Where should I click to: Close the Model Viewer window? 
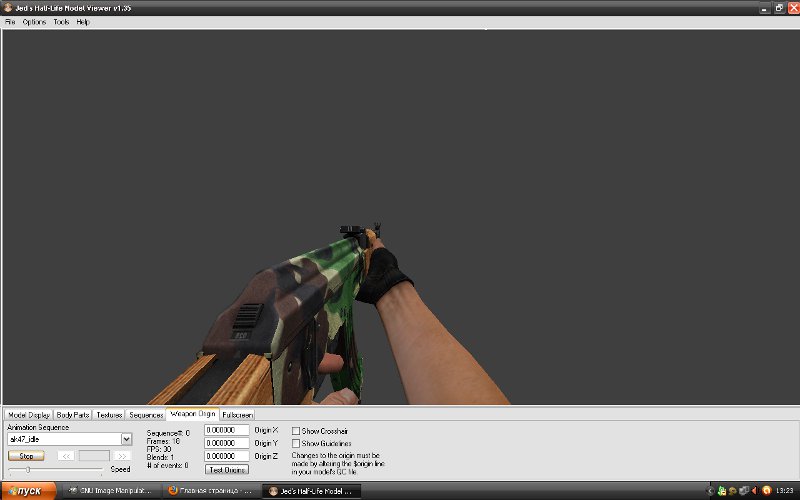793,8
